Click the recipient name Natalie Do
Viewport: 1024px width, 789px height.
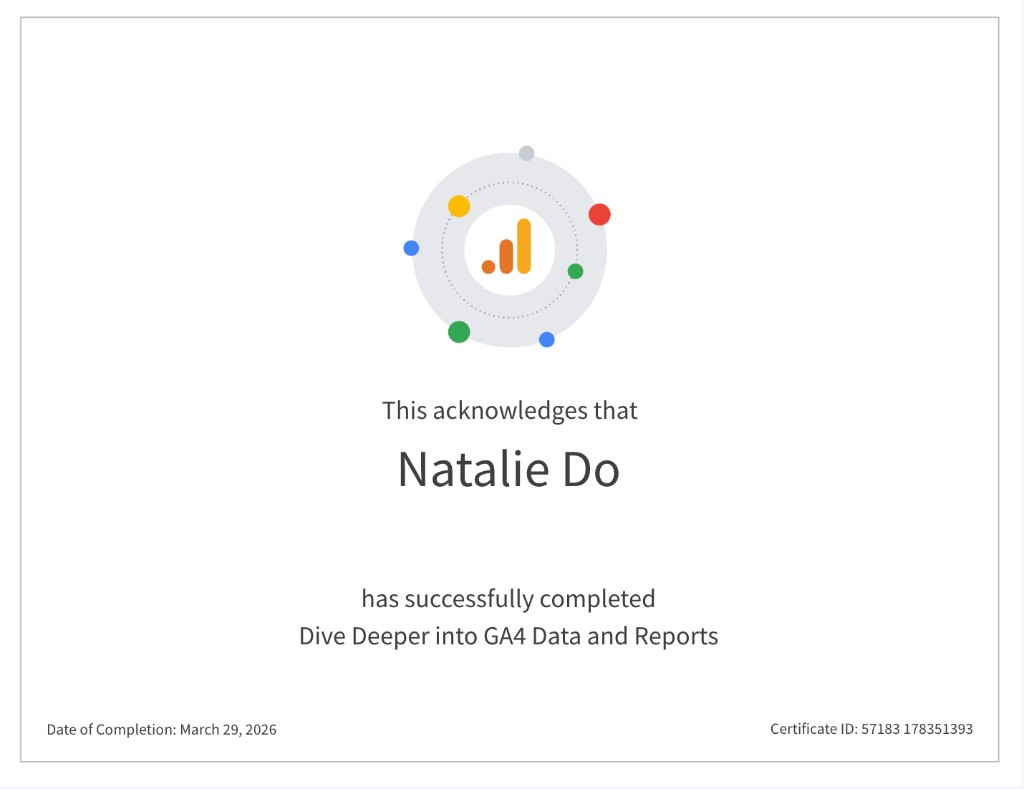(x=509, y=469)
